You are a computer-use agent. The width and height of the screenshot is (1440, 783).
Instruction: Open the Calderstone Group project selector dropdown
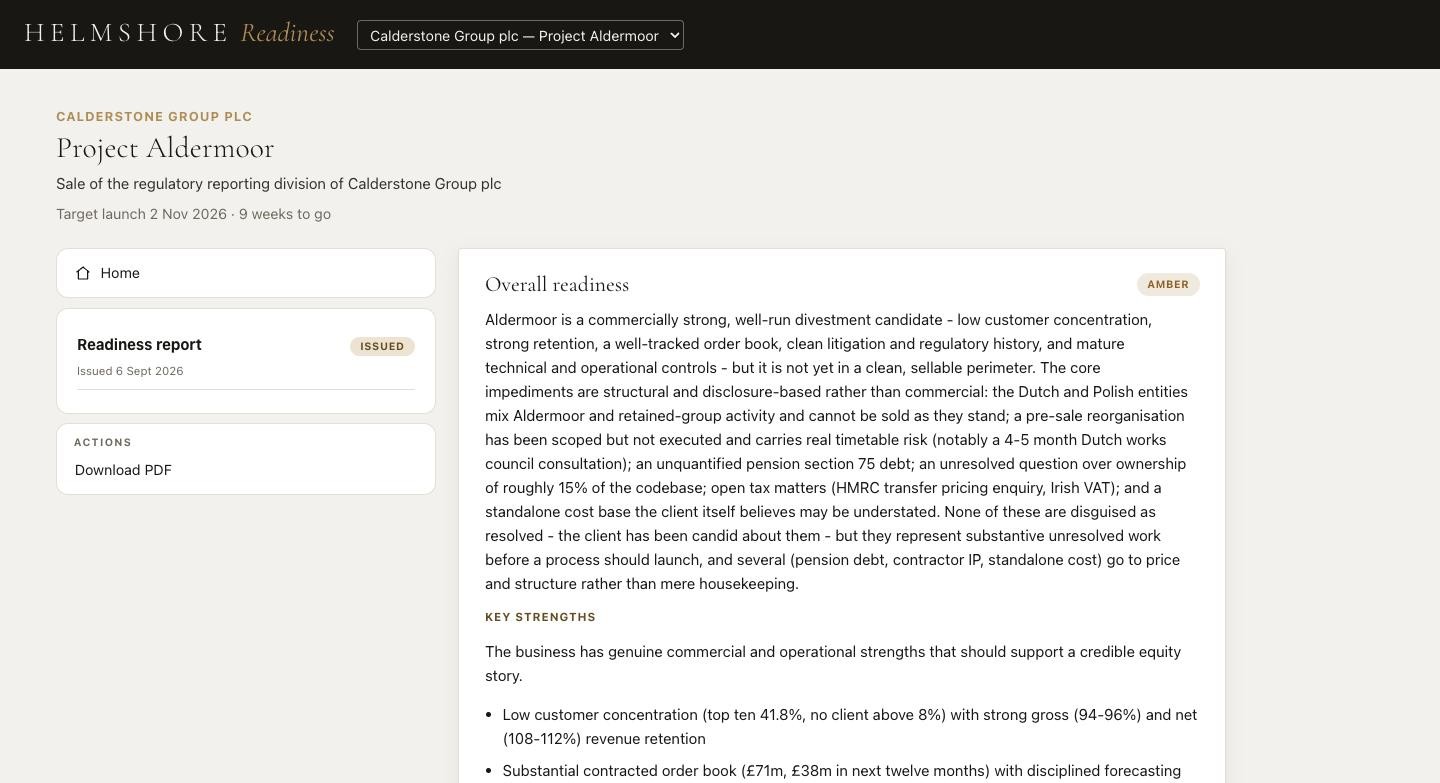520,35
